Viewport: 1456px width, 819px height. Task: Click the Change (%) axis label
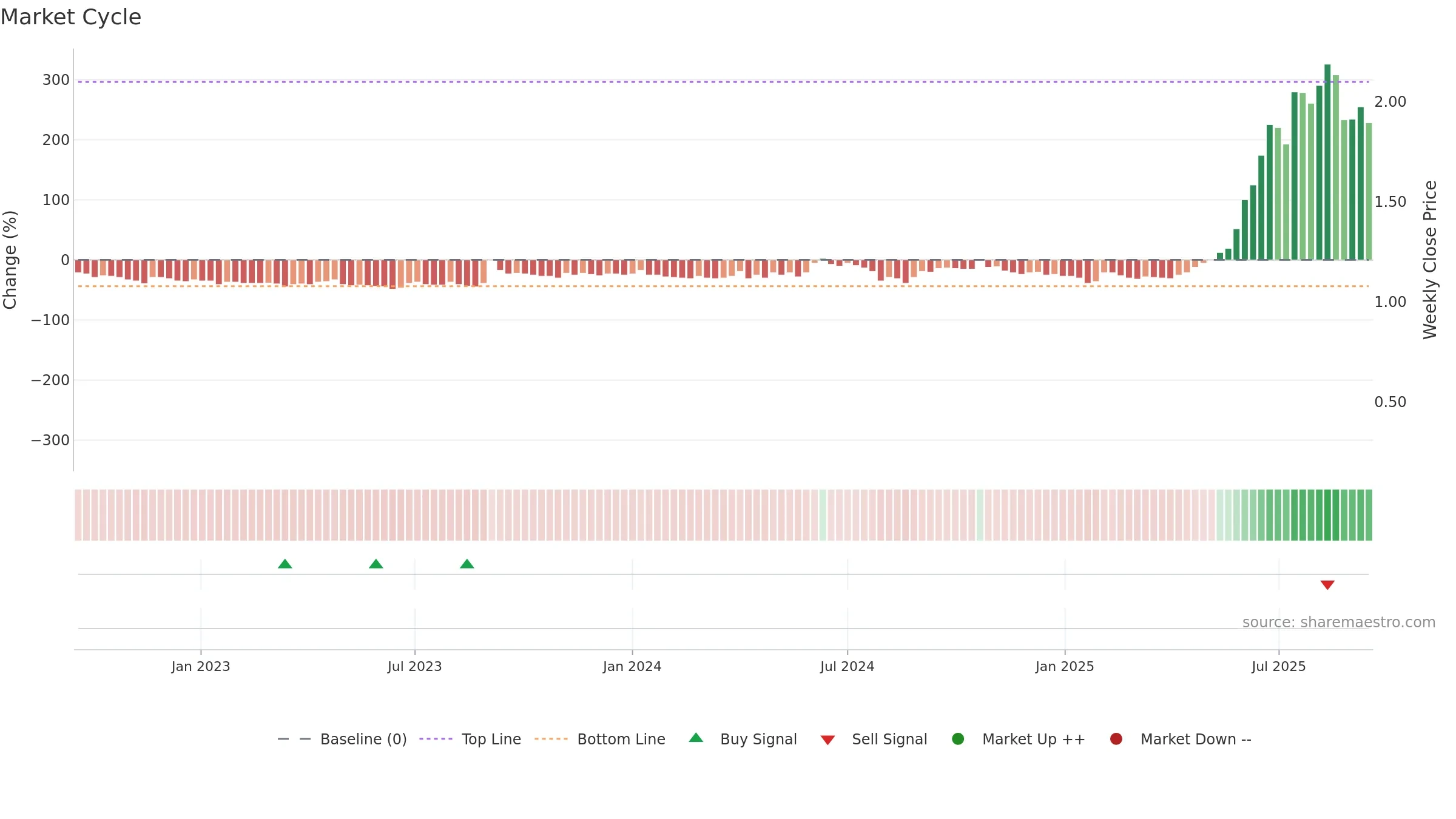click(10, 260)
